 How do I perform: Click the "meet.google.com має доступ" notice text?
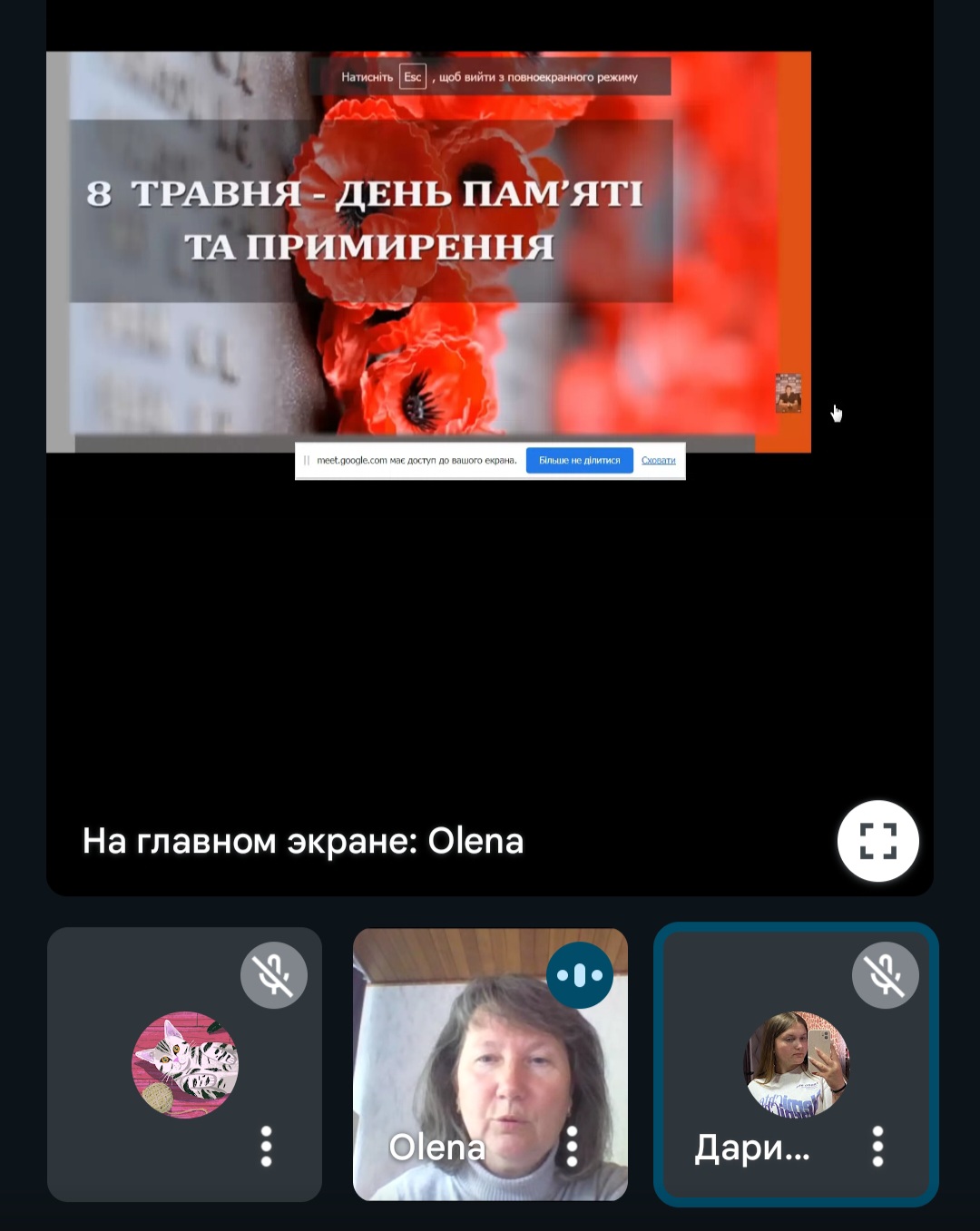click(x=416, y=461)
